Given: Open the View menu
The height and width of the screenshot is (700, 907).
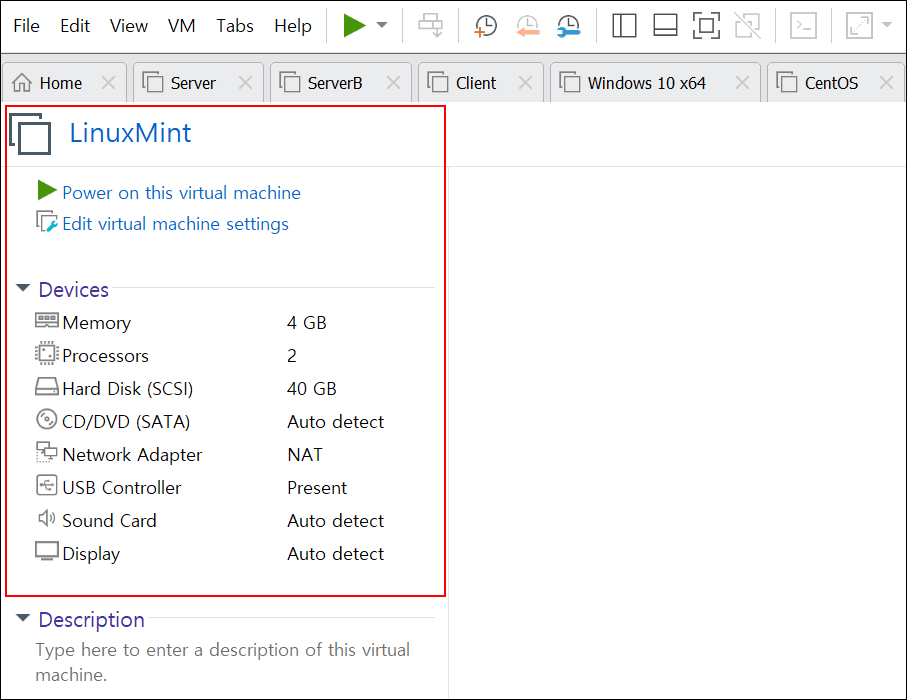Looking at the screenshot, I should (128, 26).
